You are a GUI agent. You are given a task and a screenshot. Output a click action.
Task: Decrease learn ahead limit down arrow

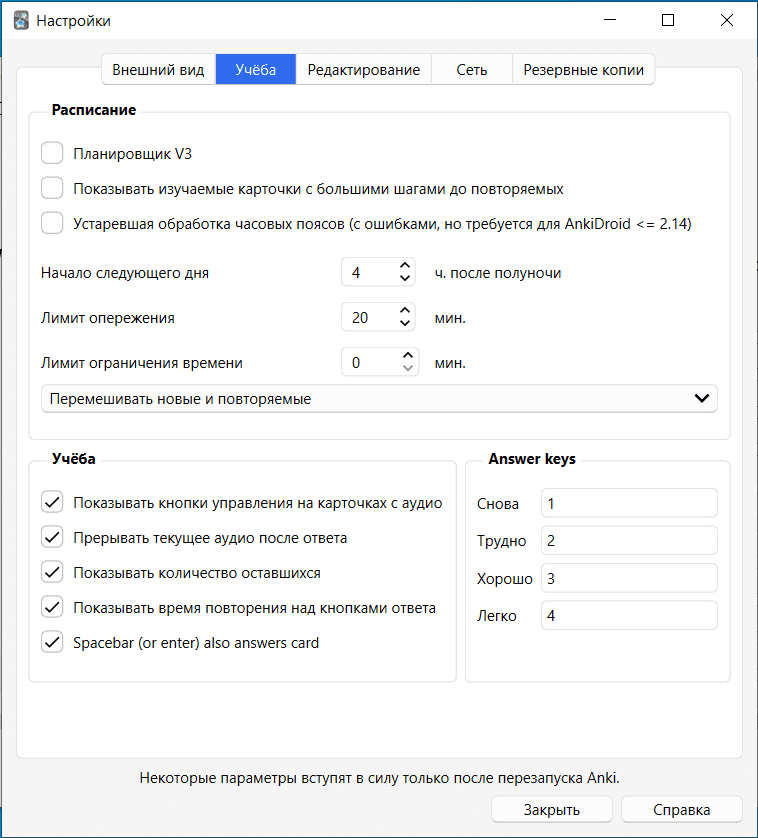pos(405,325)
